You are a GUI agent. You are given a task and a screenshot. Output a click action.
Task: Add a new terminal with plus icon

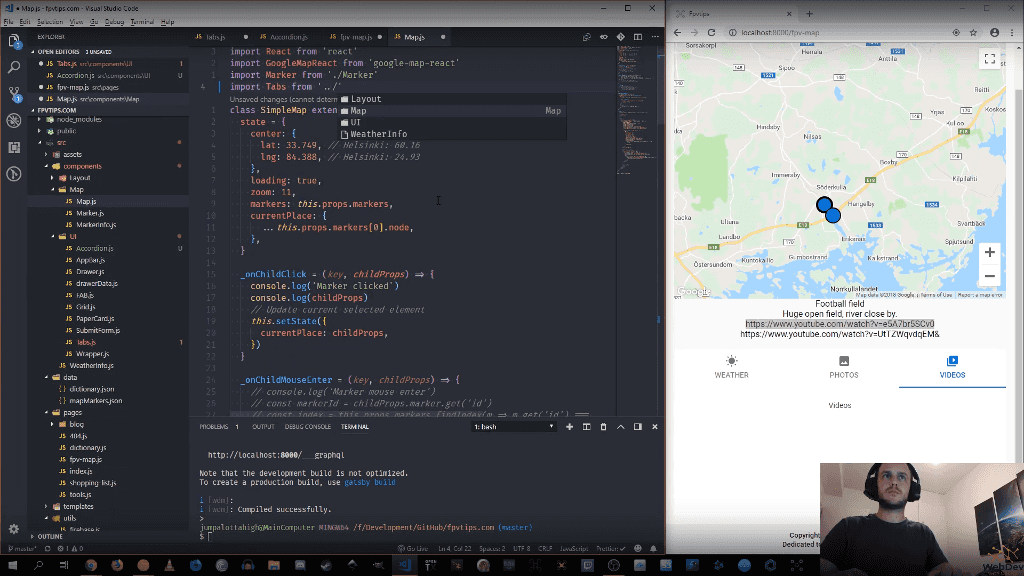(569, 427)
